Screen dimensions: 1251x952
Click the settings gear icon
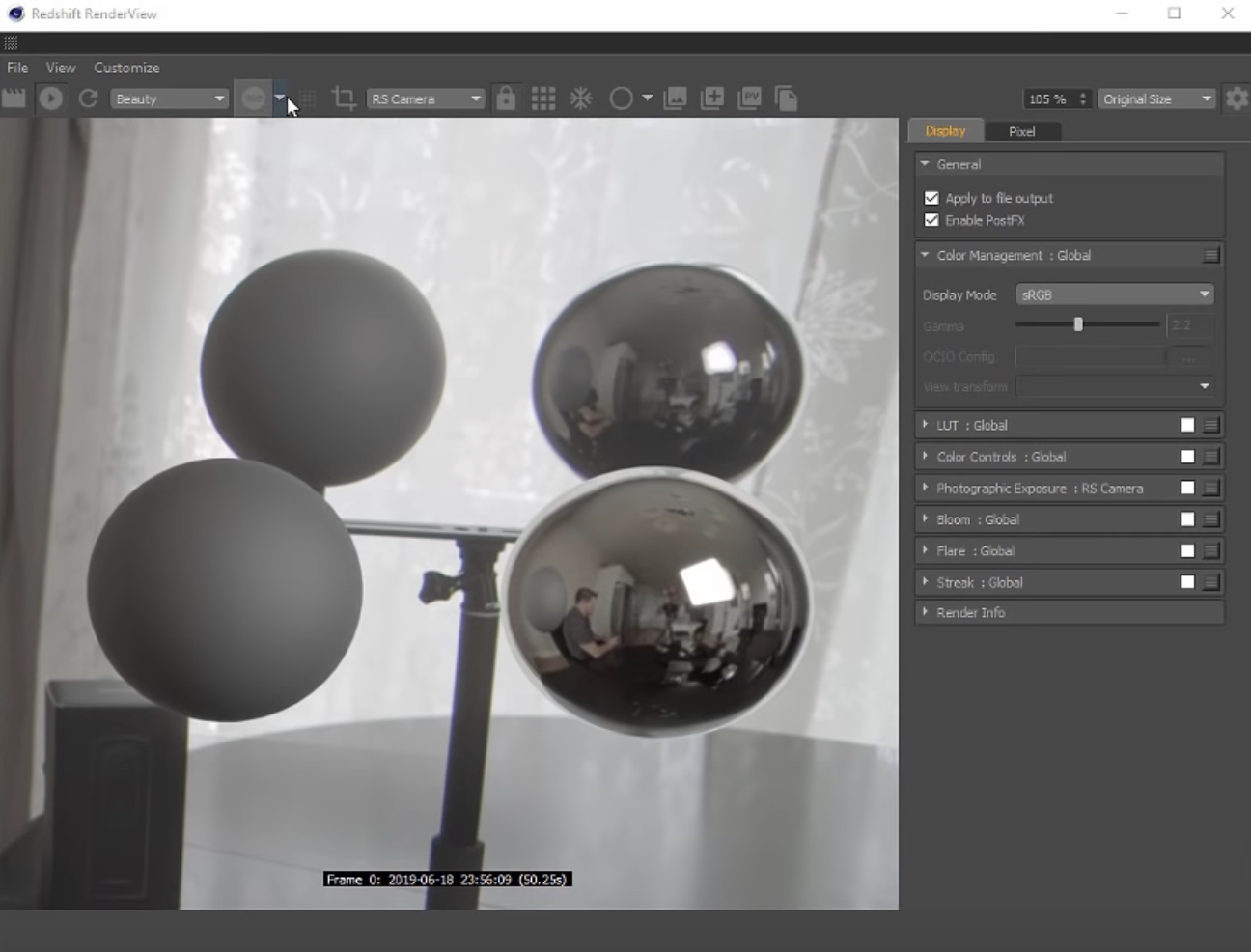(1237, 98)
